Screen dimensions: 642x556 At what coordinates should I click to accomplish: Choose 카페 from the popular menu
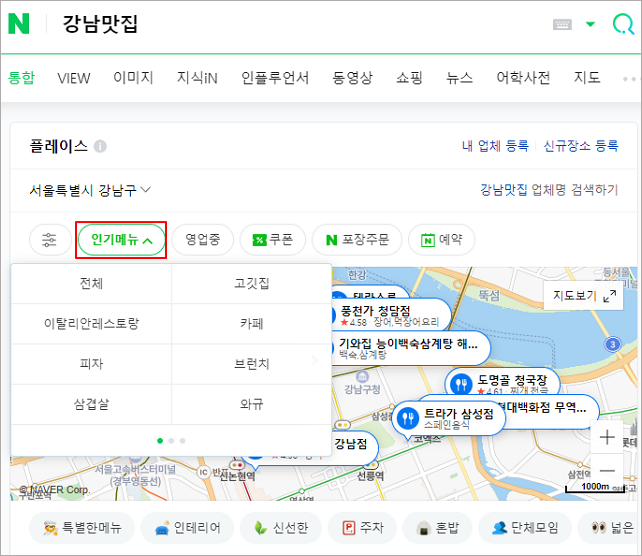(x=251, y=323)
